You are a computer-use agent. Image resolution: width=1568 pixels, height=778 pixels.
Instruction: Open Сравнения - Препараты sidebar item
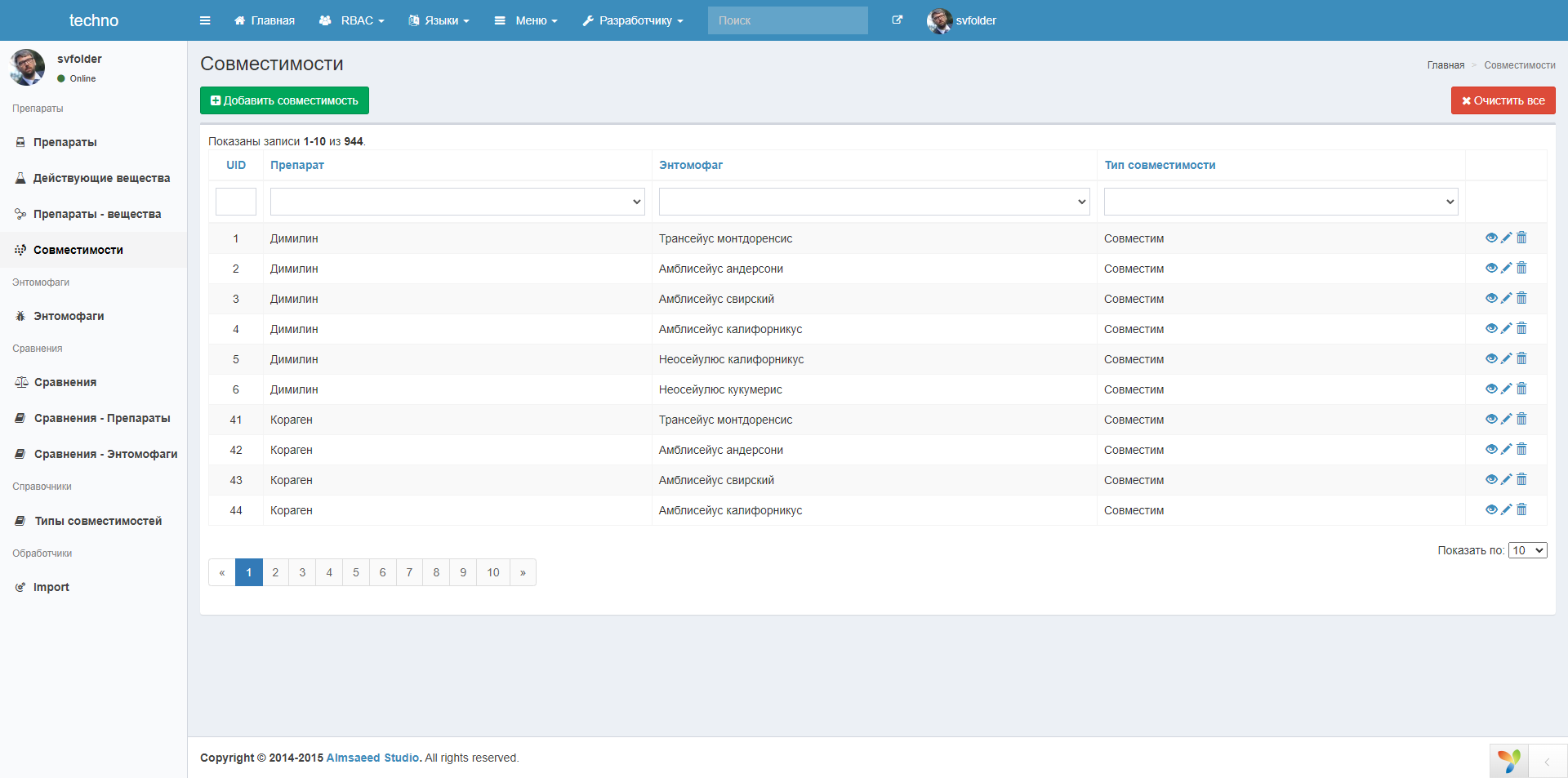coord(93,418)
